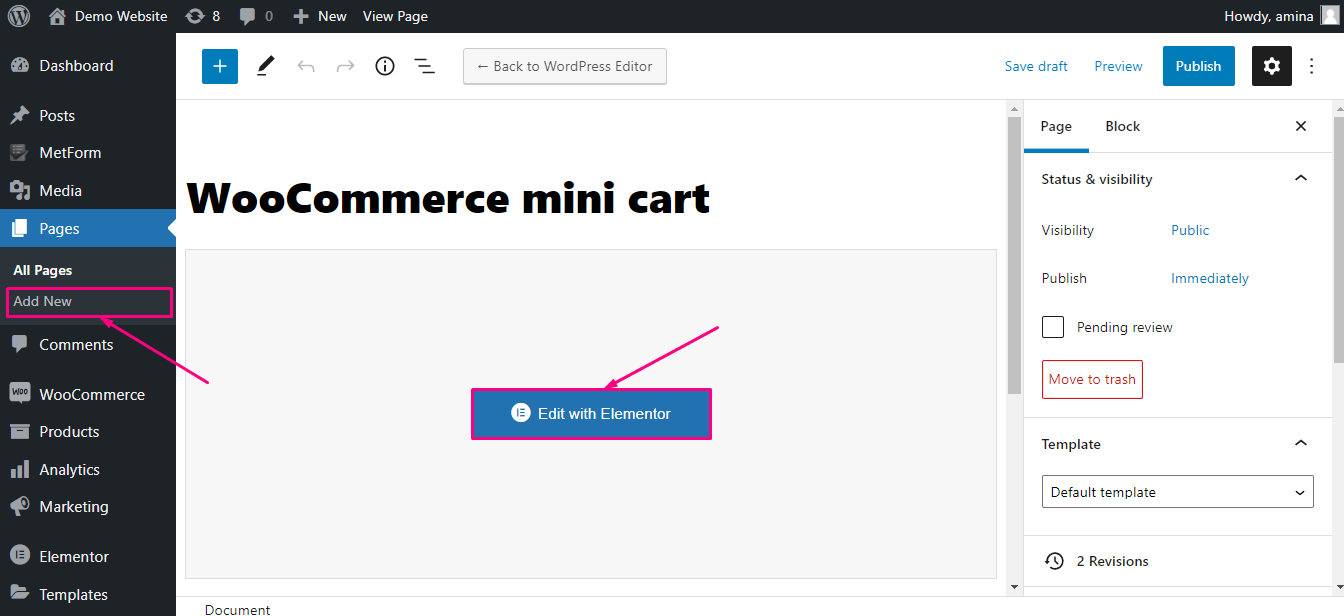Click Save draft
Viewport: 1344px width, 616px height.
coord(1036,66)
